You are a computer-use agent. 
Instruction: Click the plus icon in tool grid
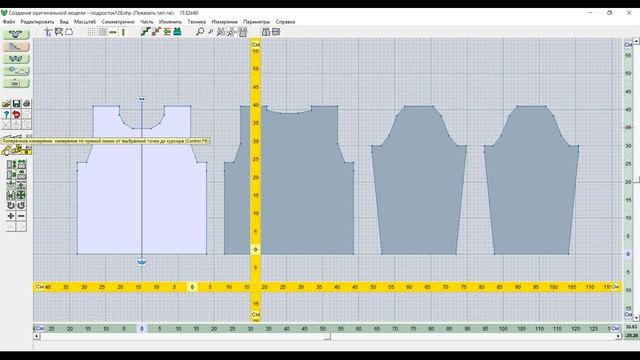tap(11, 216)
